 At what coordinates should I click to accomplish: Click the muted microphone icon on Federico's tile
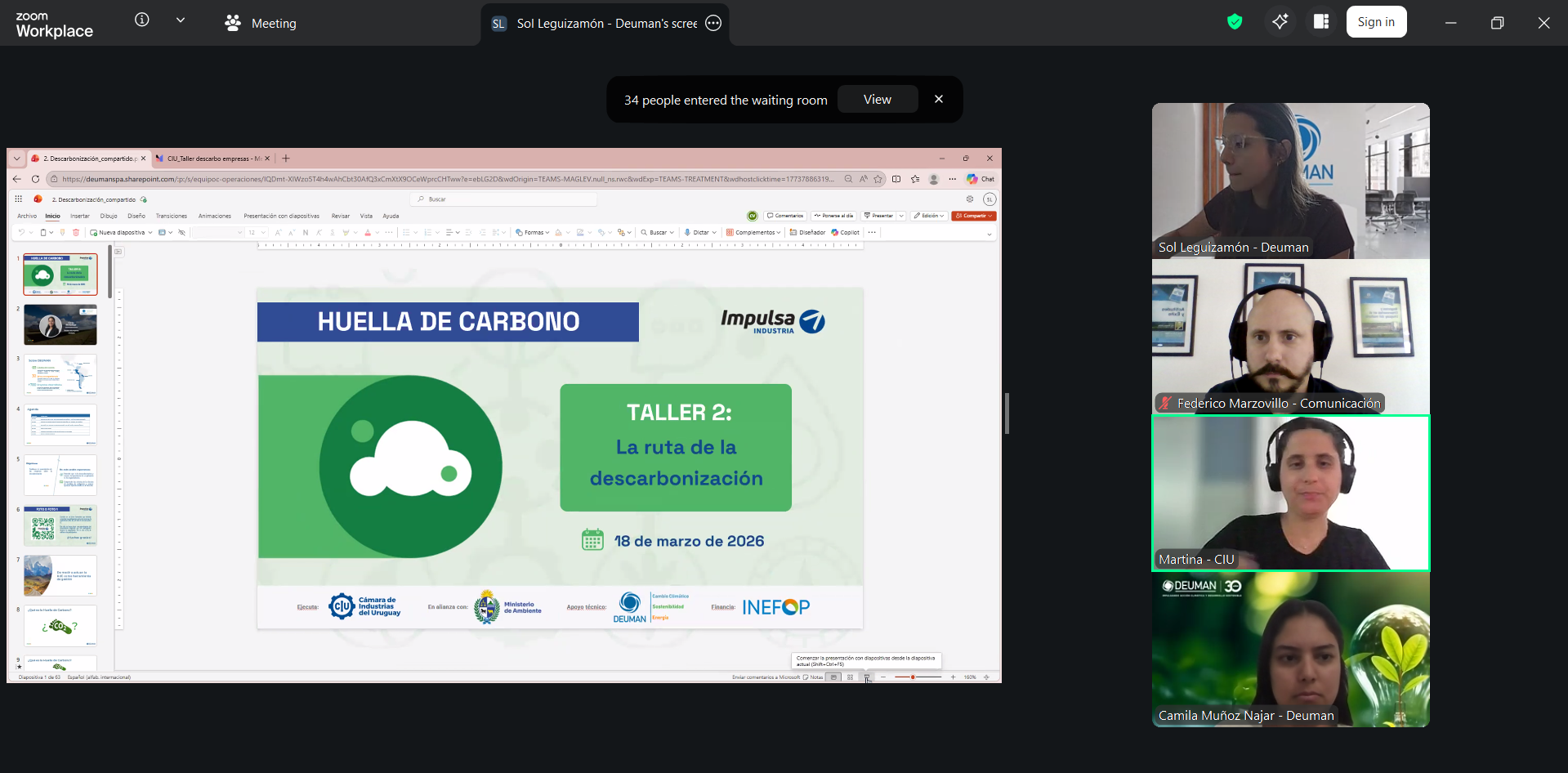pos(1165,403)
